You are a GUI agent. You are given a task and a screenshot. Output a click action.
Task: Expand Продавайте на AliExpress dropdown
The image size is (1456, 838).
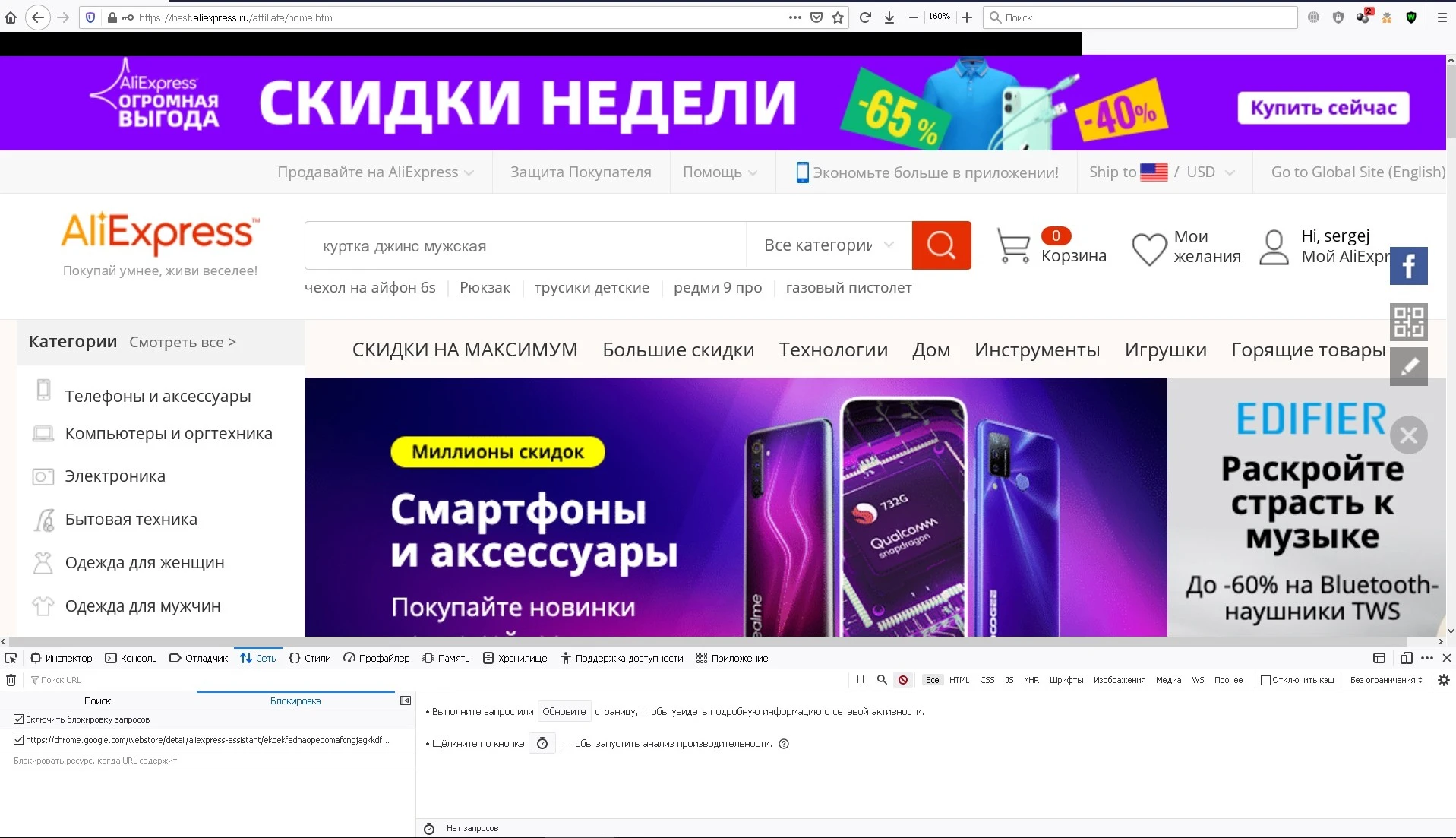376,172
